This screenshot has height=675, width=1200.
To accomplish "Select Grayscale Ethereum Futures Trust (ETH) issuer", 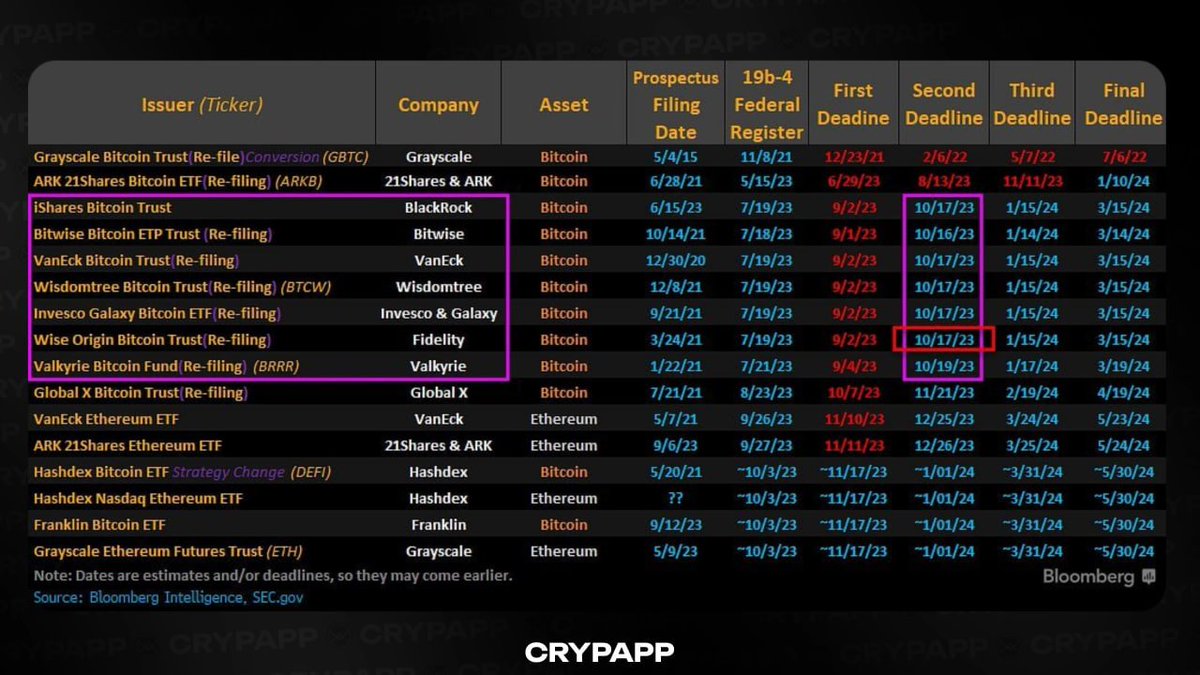I will pos(168,551).
